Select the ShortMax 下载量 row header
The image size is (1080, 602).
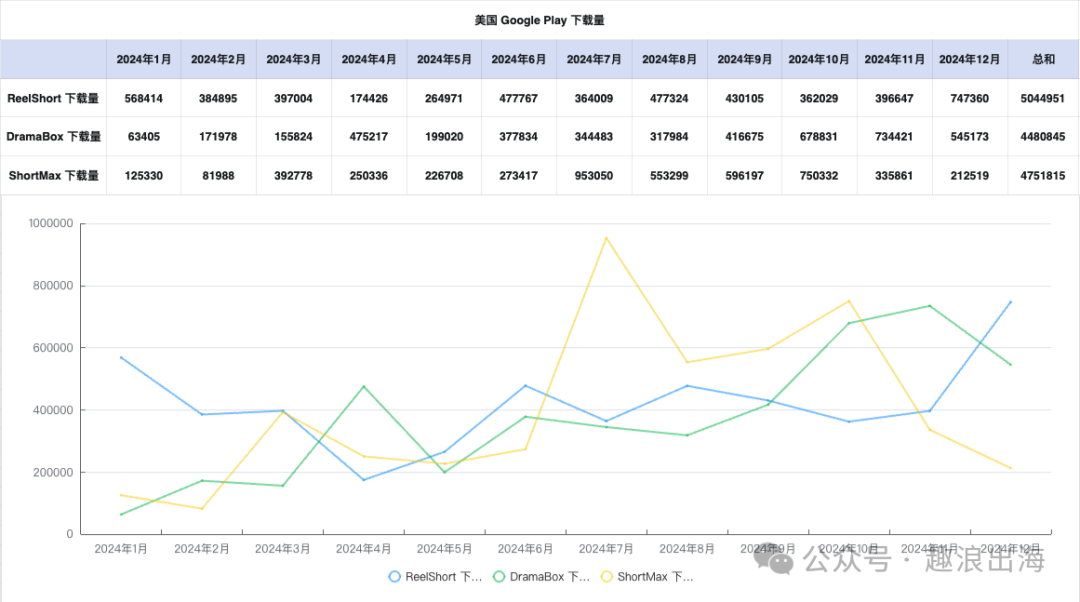coord(53,176)
